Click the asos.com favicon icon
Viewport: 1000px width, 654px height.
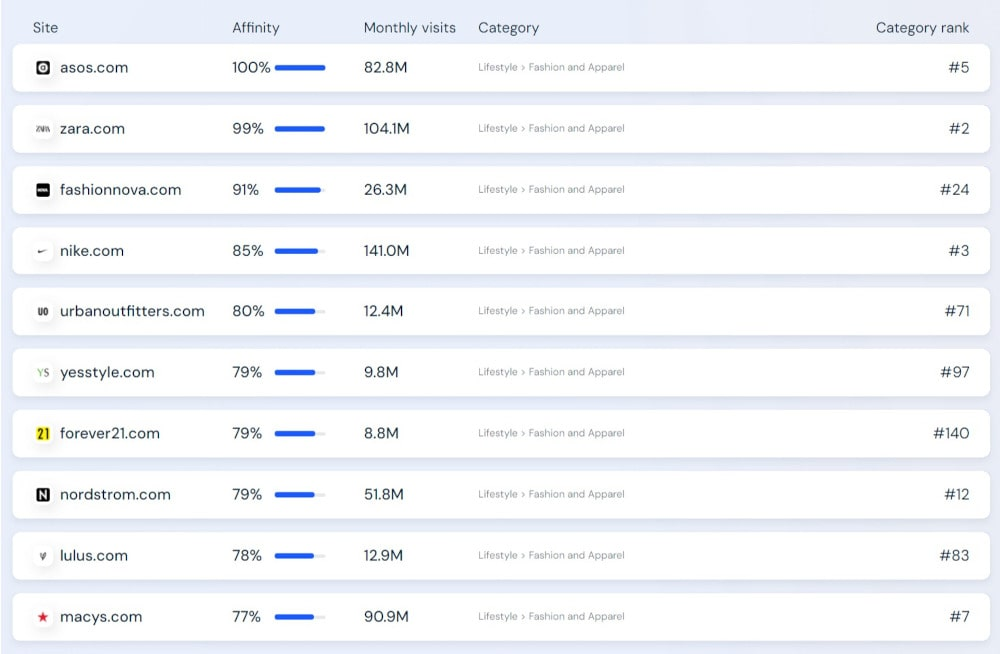pyautogui.click(x=43, y=68)
